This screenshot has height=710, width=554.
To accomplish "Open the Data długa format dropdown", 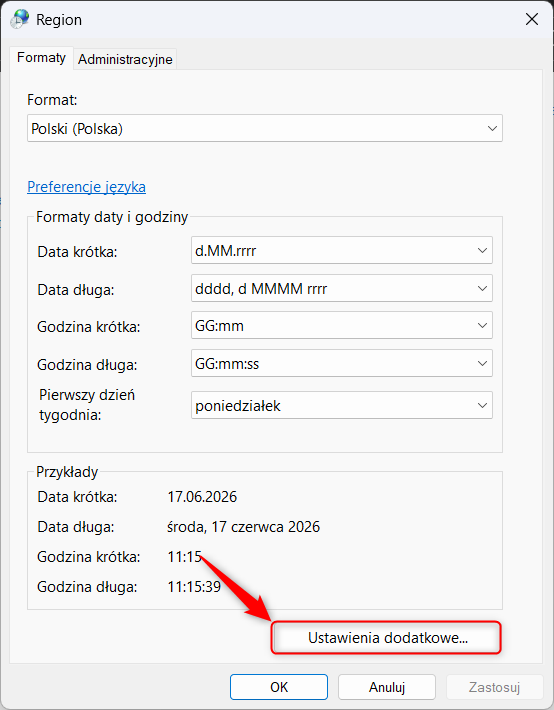I will [x=342, y=288].
